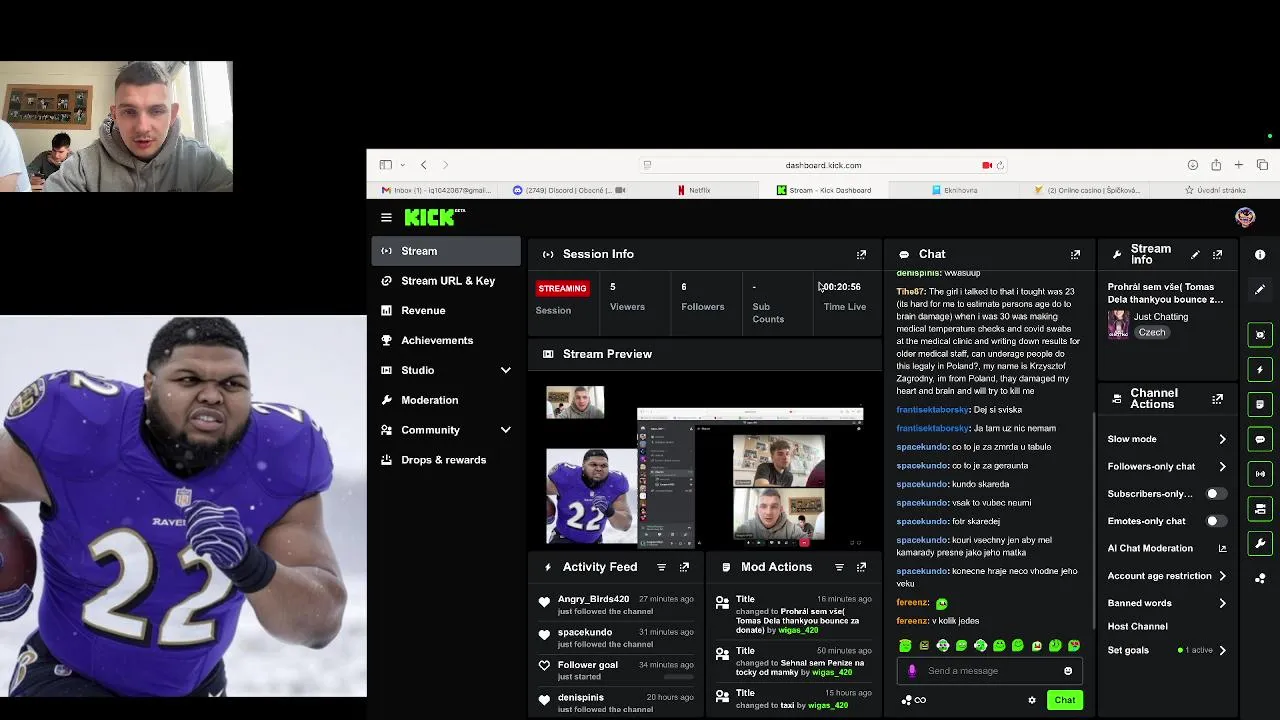
Task: Switch to Netflix browser tab
Action: tap(695, 190)
